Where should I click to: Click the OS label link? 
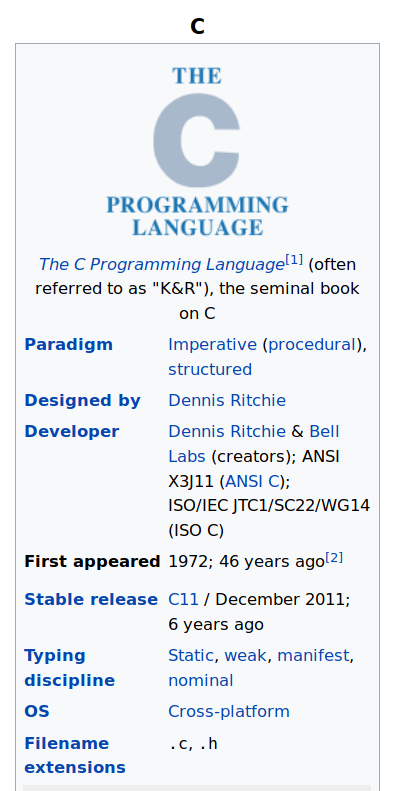[x=37, y=711]
